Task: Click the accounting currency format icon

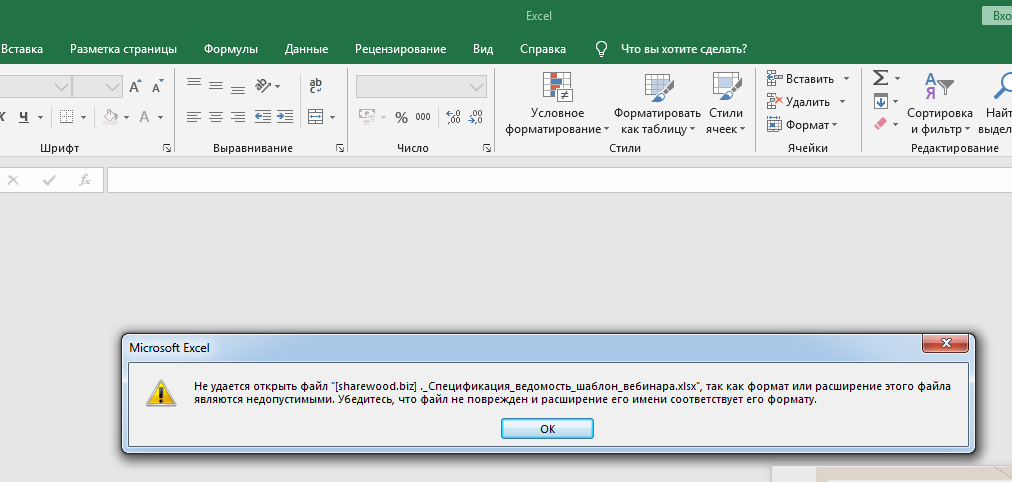Action: (x=367, y=117)
